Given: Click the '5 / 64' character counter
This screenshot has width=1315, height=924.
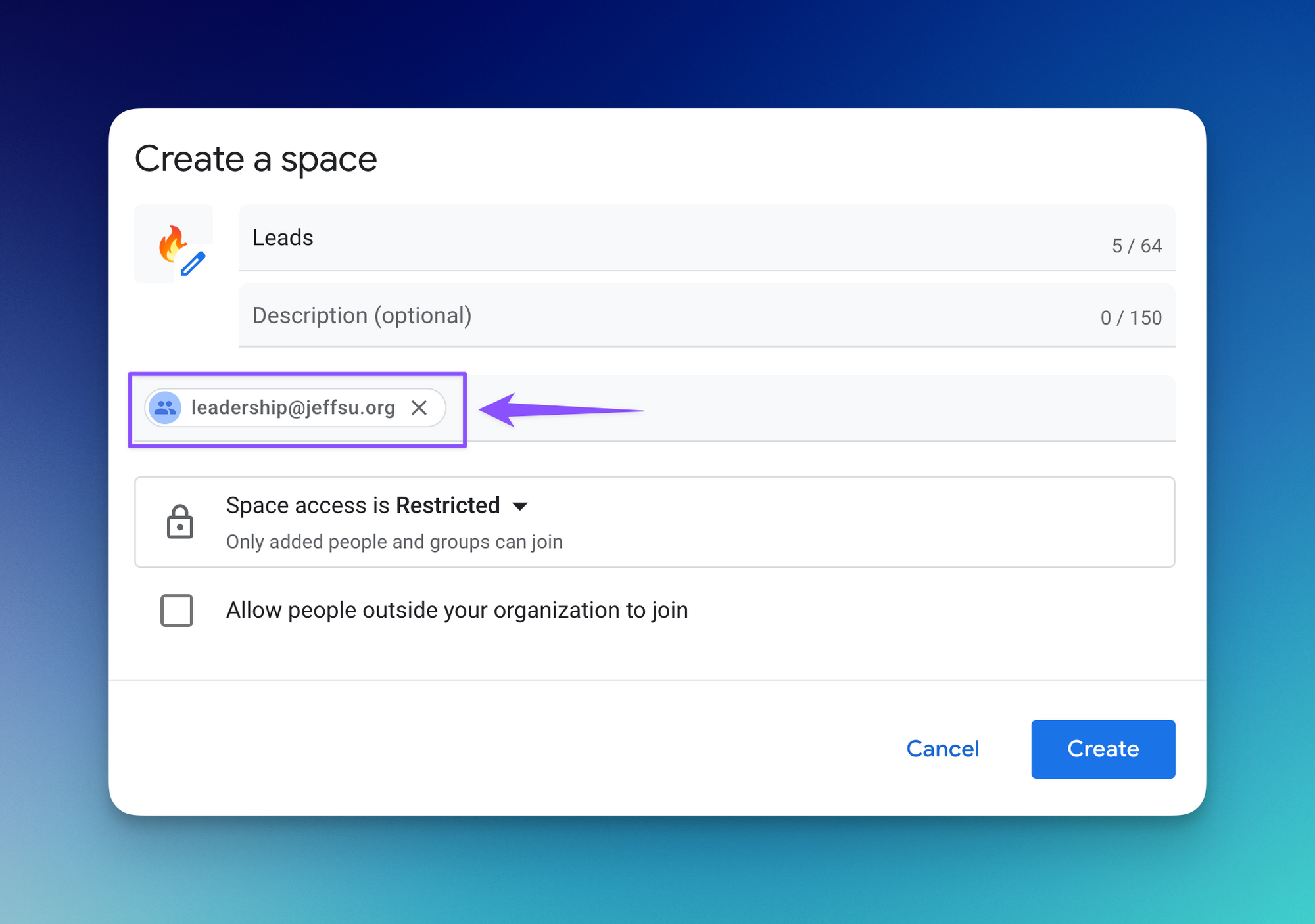Looking at the screenshot, I should coord(1137,246).
